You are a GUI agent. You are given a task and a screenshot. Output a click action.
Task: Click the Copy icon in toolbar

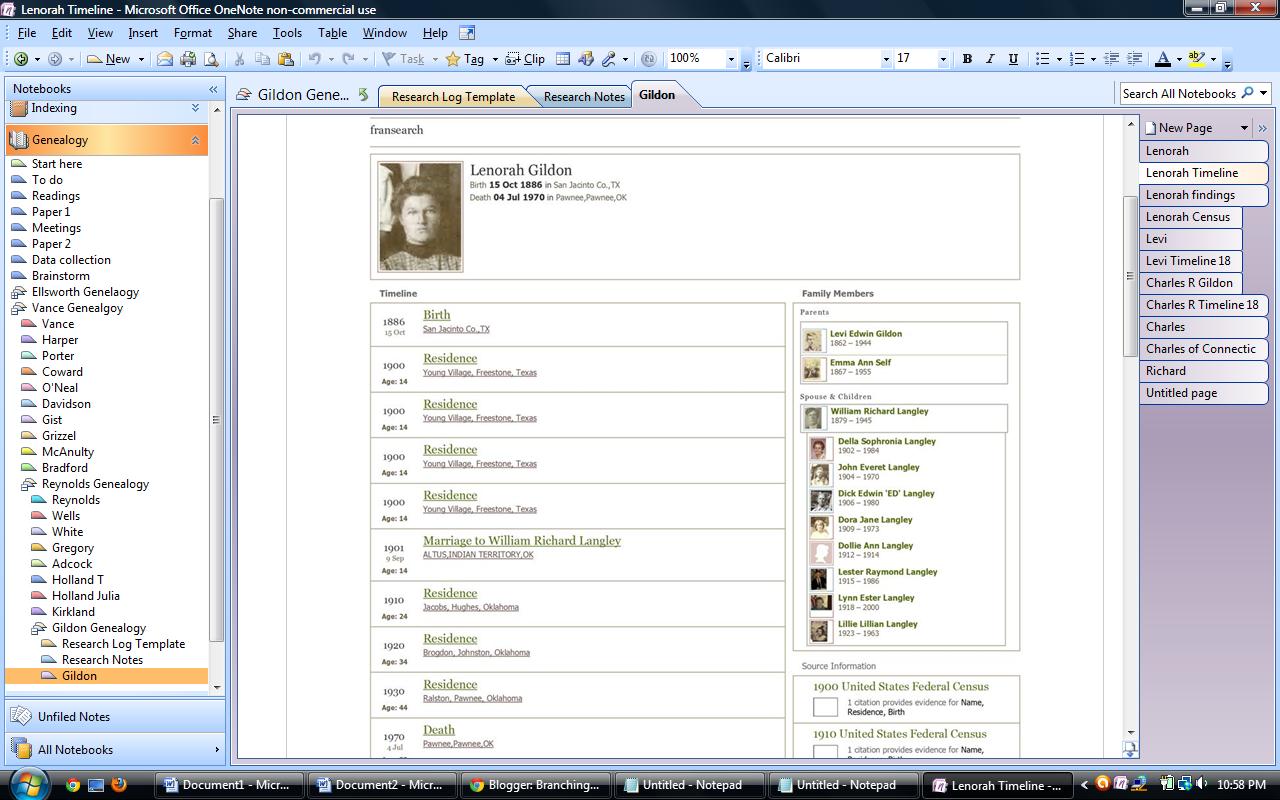point(262,59)
